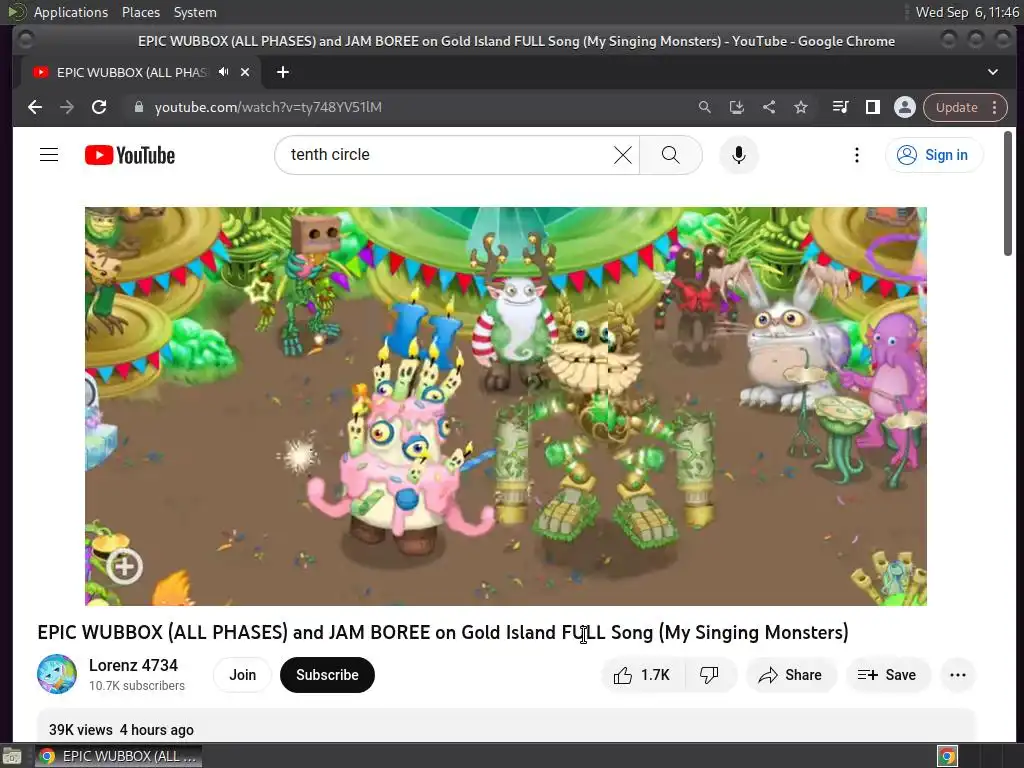Open Lorenz 4734 channel avatar
This screenshot has height=768, width=1024.
[x=57, y=674]
